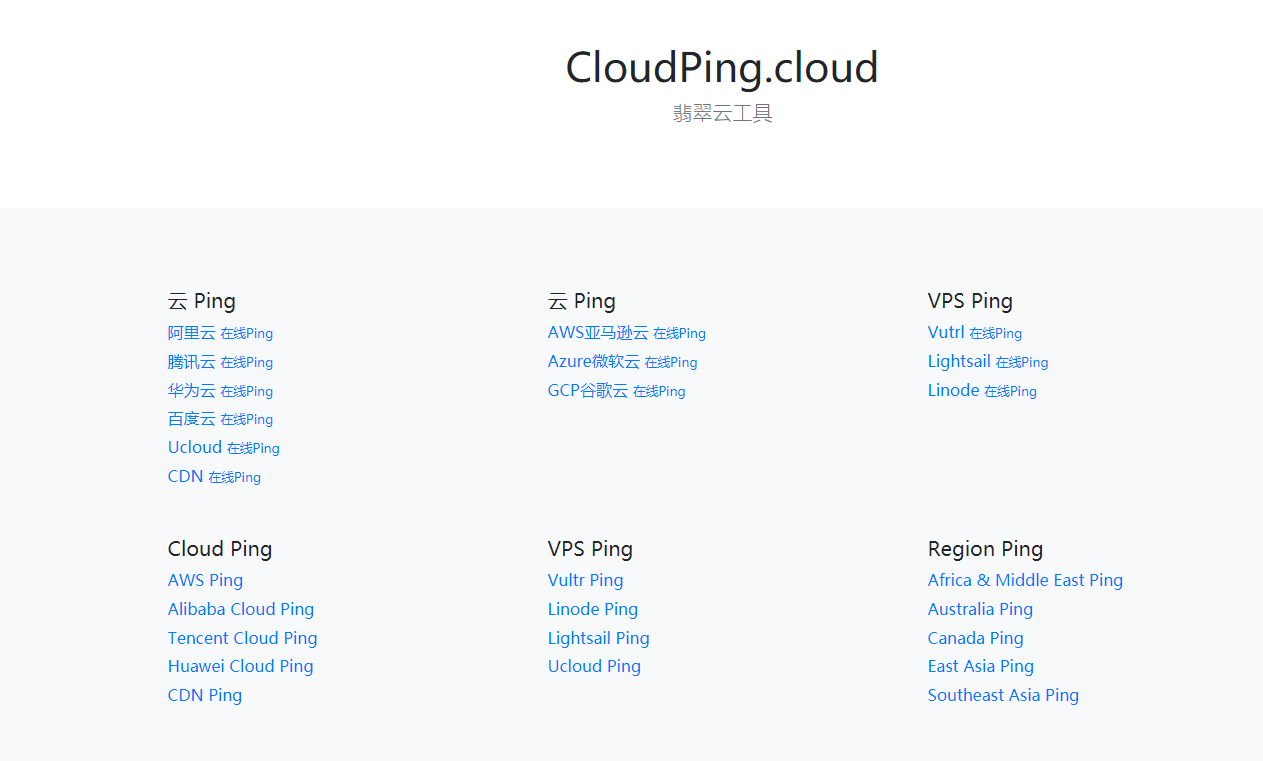Image resolution: width=1263 pixels, height=761 pixels.
Task: Open Australia Ping
Action: pos(980,609)
